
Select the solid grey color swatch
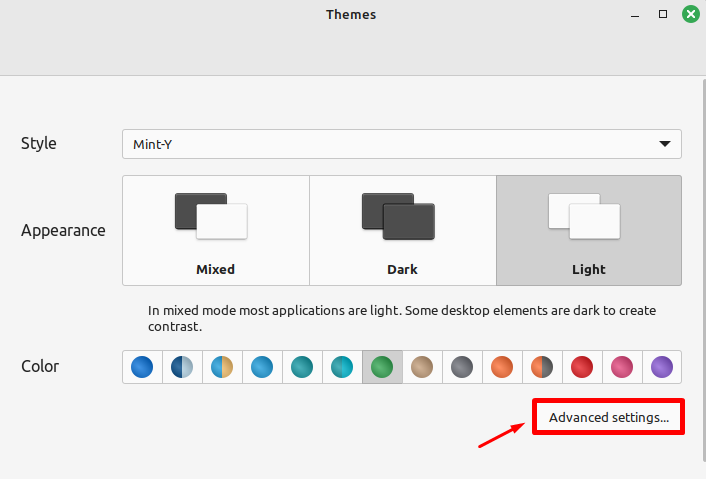coord(462,367)
